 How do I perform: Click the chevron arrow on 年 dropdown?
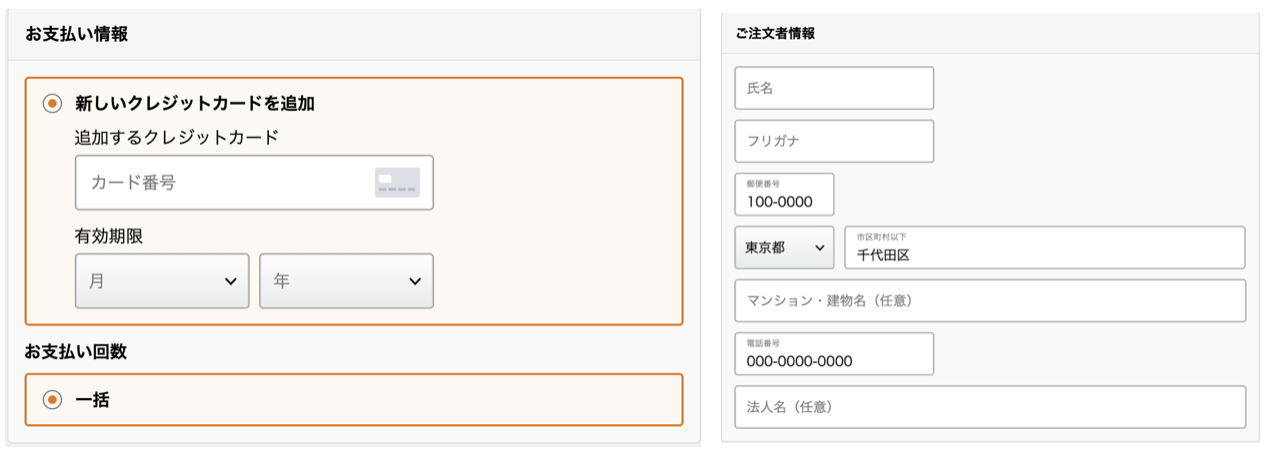415,282
